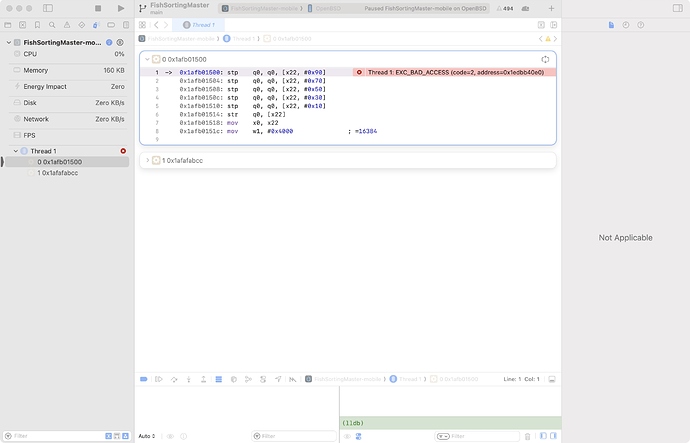The height and width of the screenshot is (443, 690).
Task: Show the Quick Help inspector
Action: [x=641, y=25]
